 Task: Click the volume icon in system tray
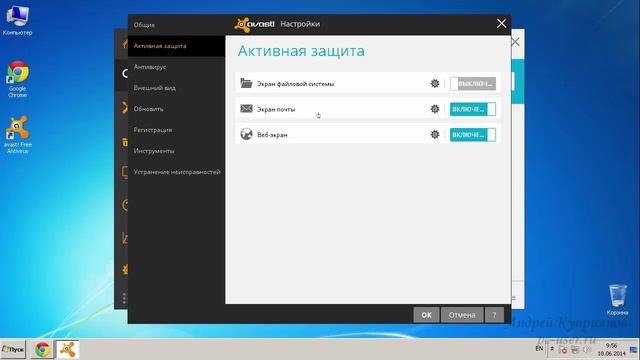coord(587,350)
